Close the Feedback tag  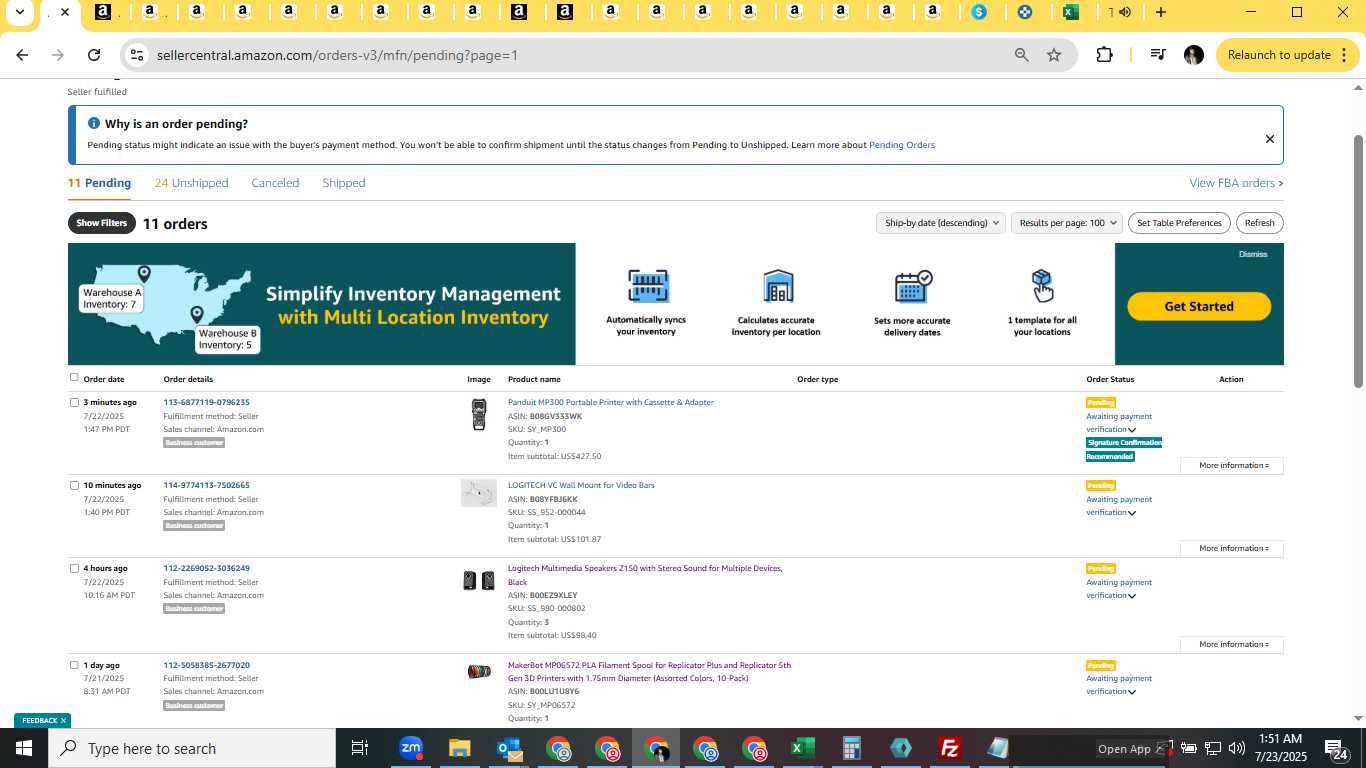click(x=63, y=720)
